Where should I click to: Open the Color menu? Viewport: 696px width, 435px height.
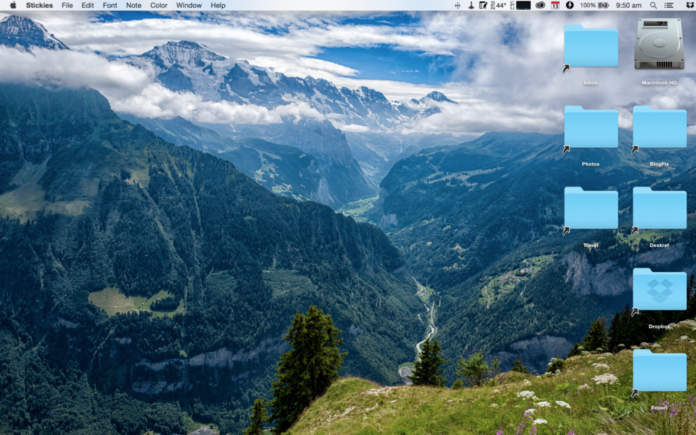click(x=159, y=5)
